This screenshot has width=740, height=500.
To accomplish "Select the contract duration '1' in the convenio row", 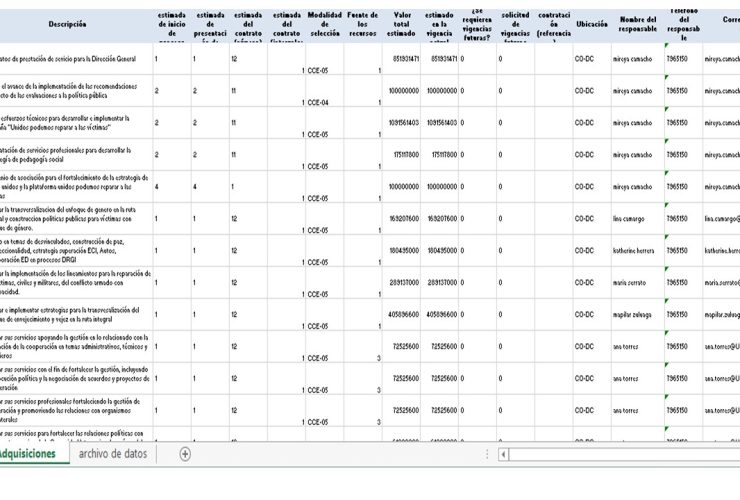I will [x=248, y=186].
